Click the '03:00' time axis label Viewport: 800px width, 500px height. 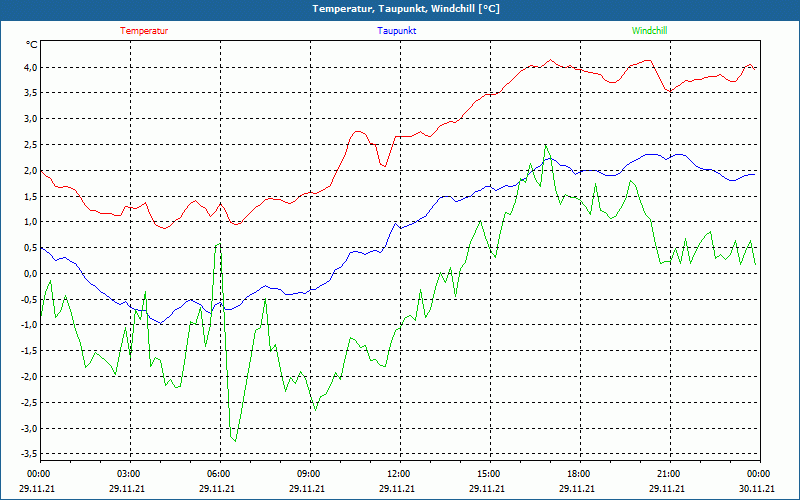pos(127,474)
